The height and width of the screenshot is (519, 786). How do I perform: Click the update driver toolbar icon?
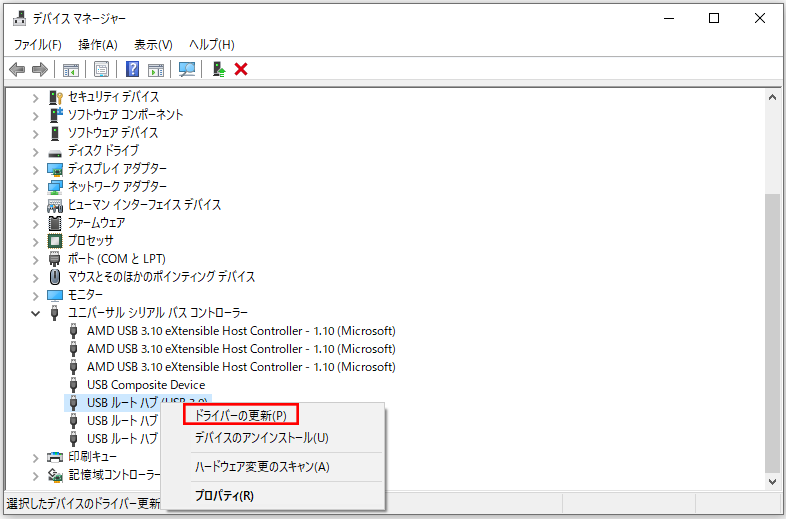pos(218,69)
